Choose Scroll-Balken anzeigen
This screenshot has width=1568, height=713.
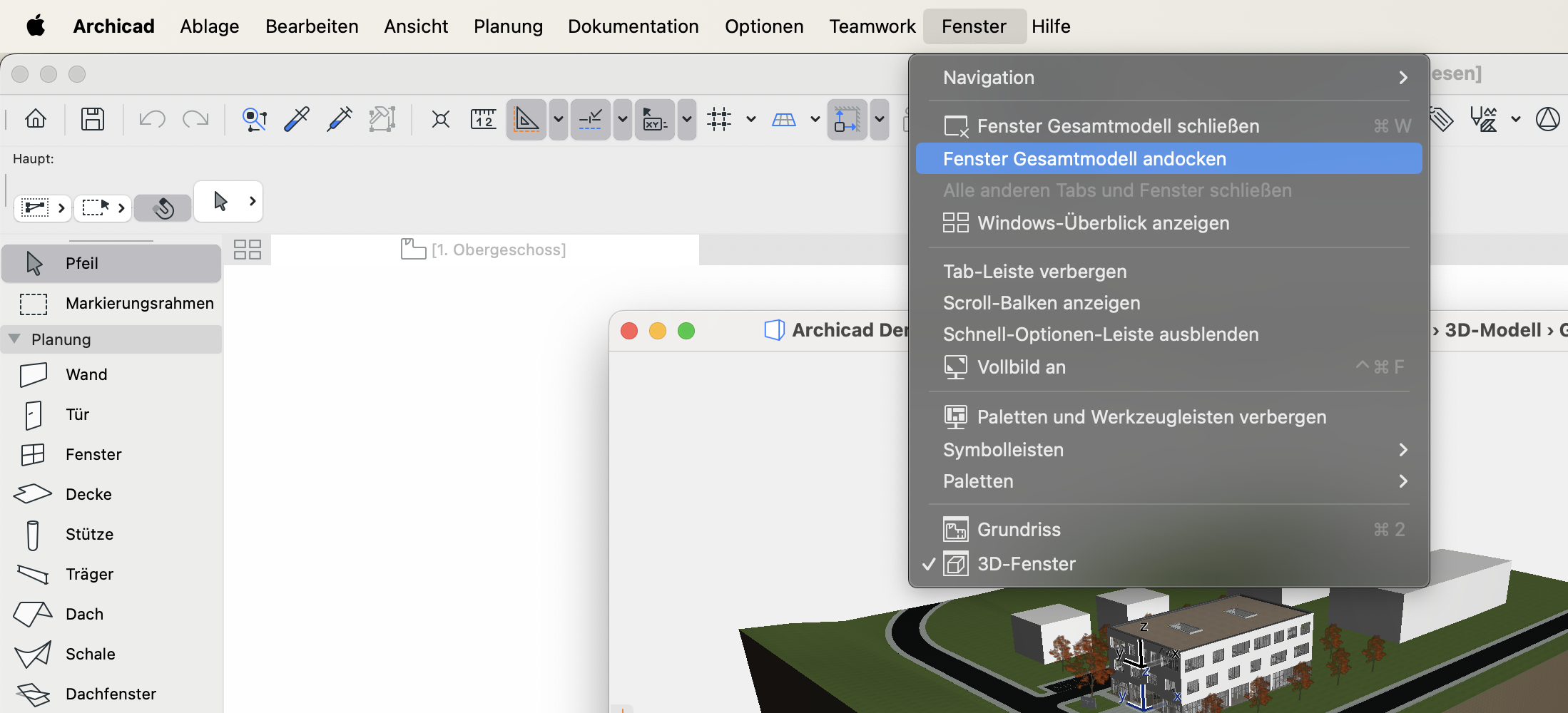[x=1169, y=303]
